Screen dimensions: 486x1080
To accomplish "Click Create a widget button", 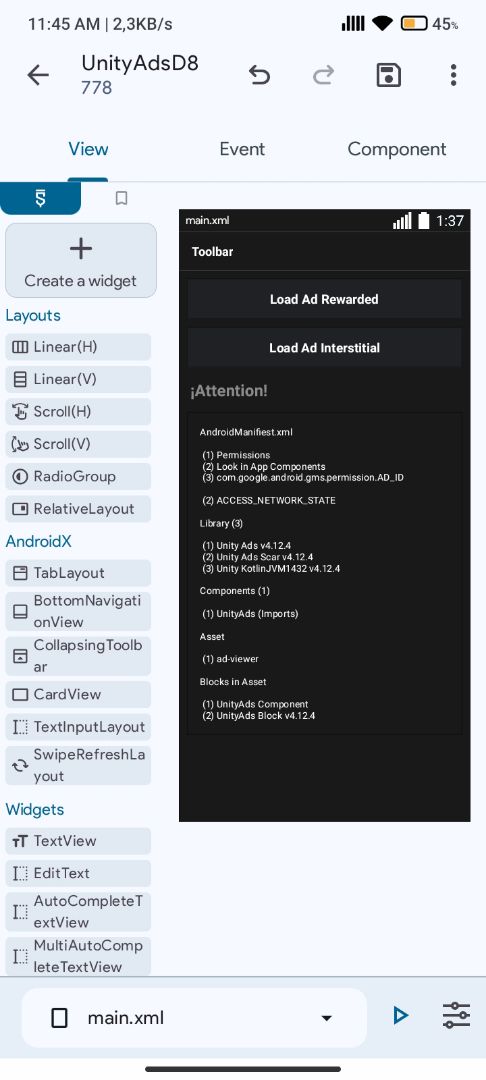I will point(81,260).
